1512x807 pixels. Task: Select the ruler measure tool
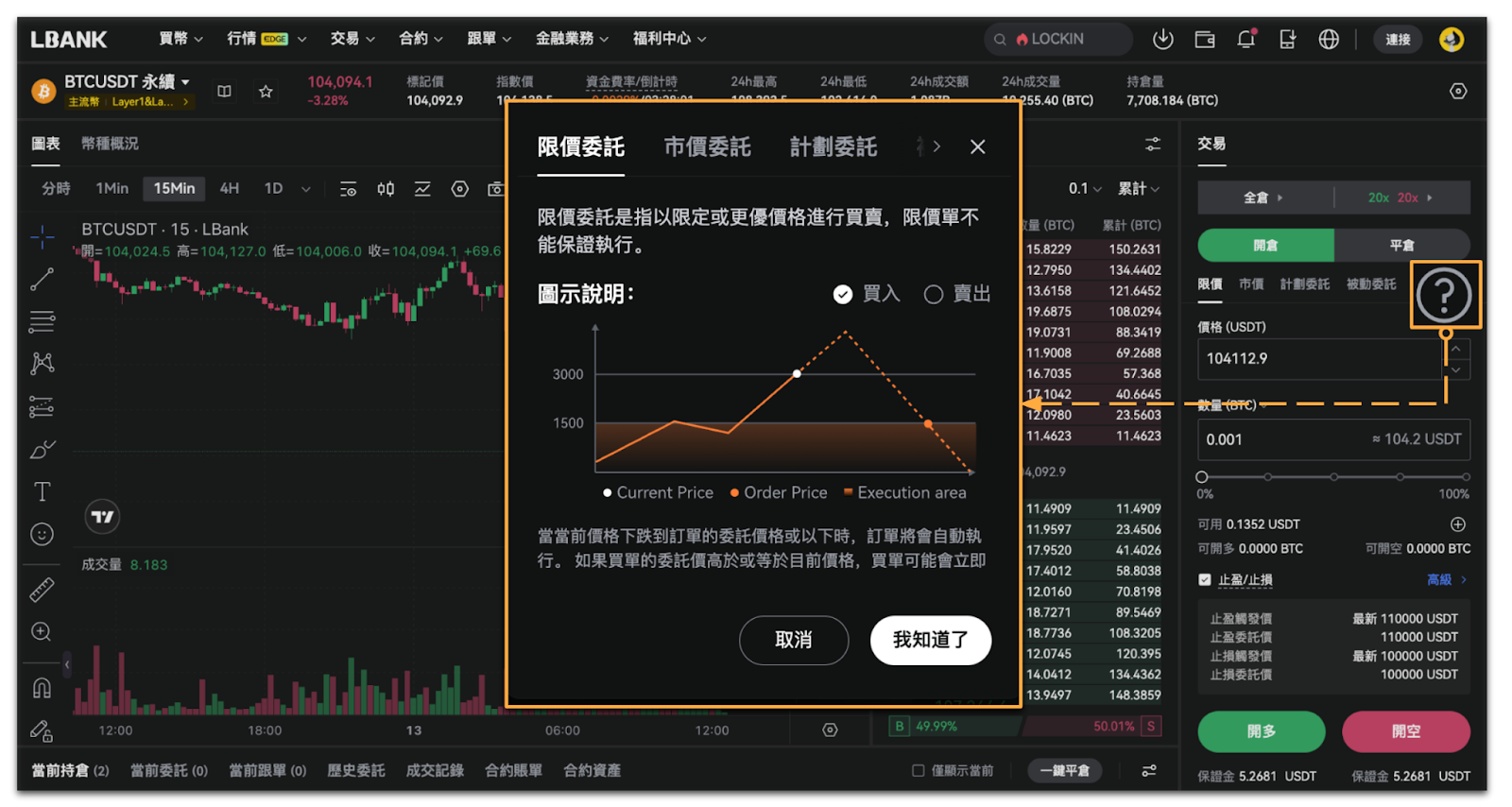point(43,590)
